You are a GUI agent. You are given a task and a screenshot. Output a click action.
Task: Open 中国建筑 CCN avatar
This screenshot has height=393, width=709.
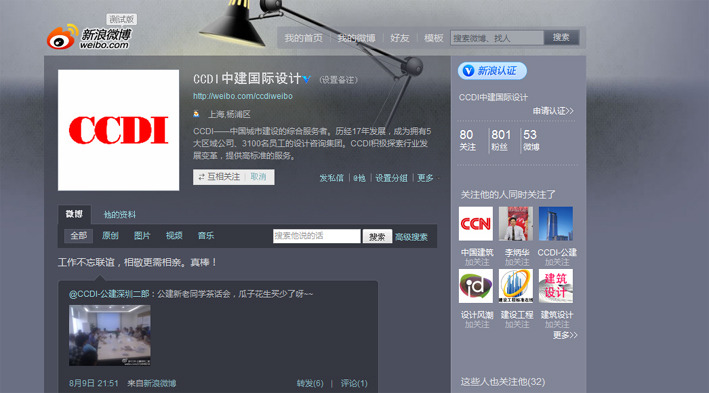476,223
